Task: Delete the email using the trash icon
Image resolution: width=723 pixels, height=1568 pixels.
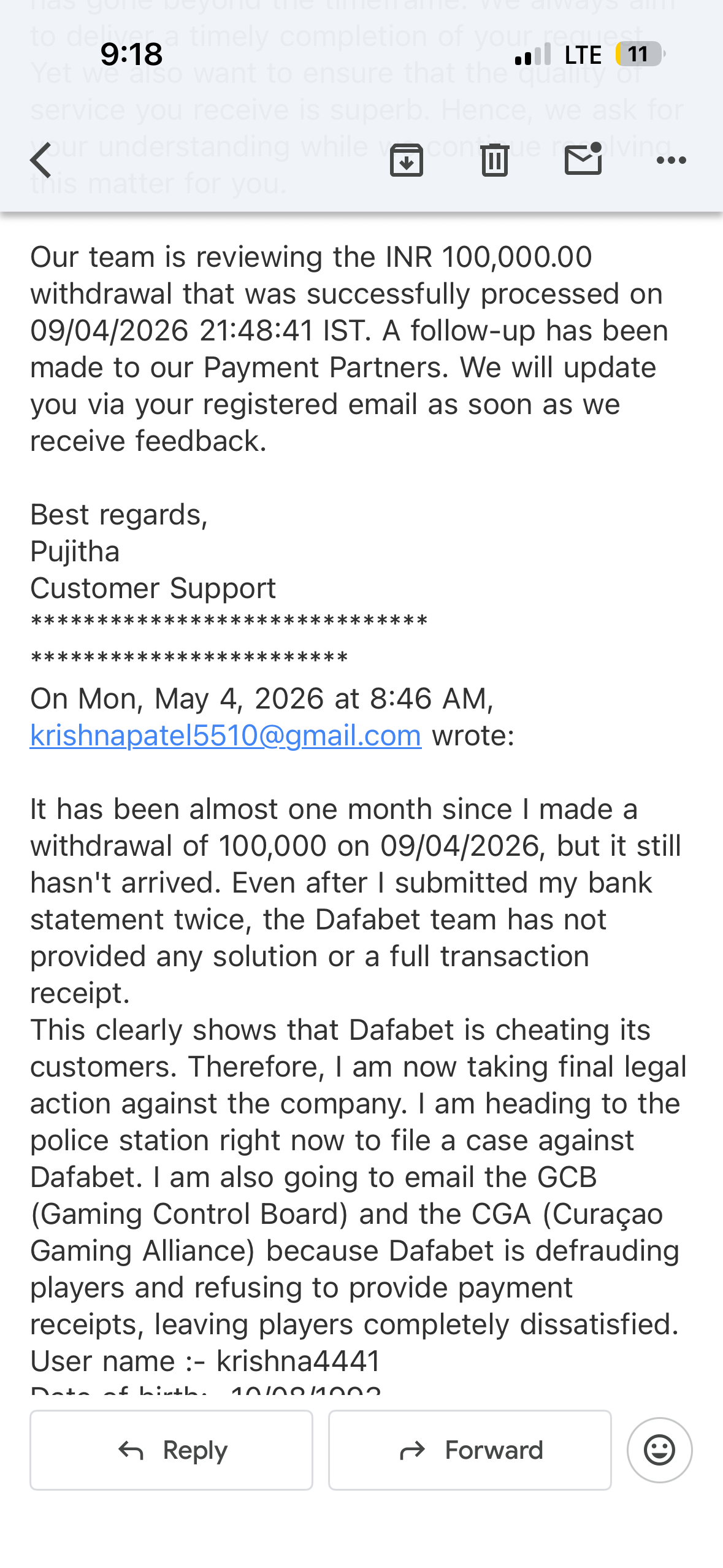Action: pyautogui.click(x=495, y=160)
